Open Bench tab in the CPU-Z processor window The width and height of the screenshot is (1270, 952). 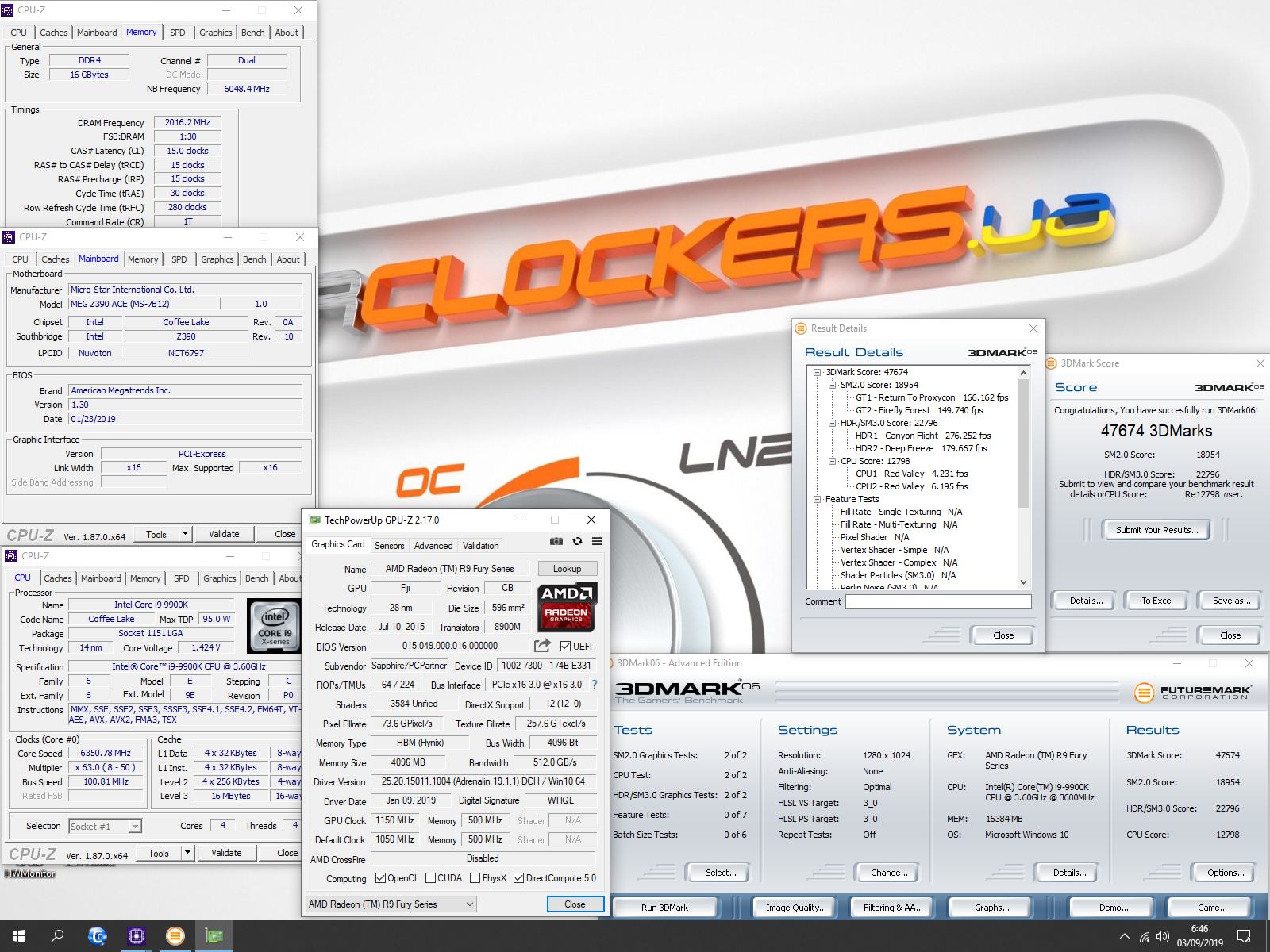(256, 578)
